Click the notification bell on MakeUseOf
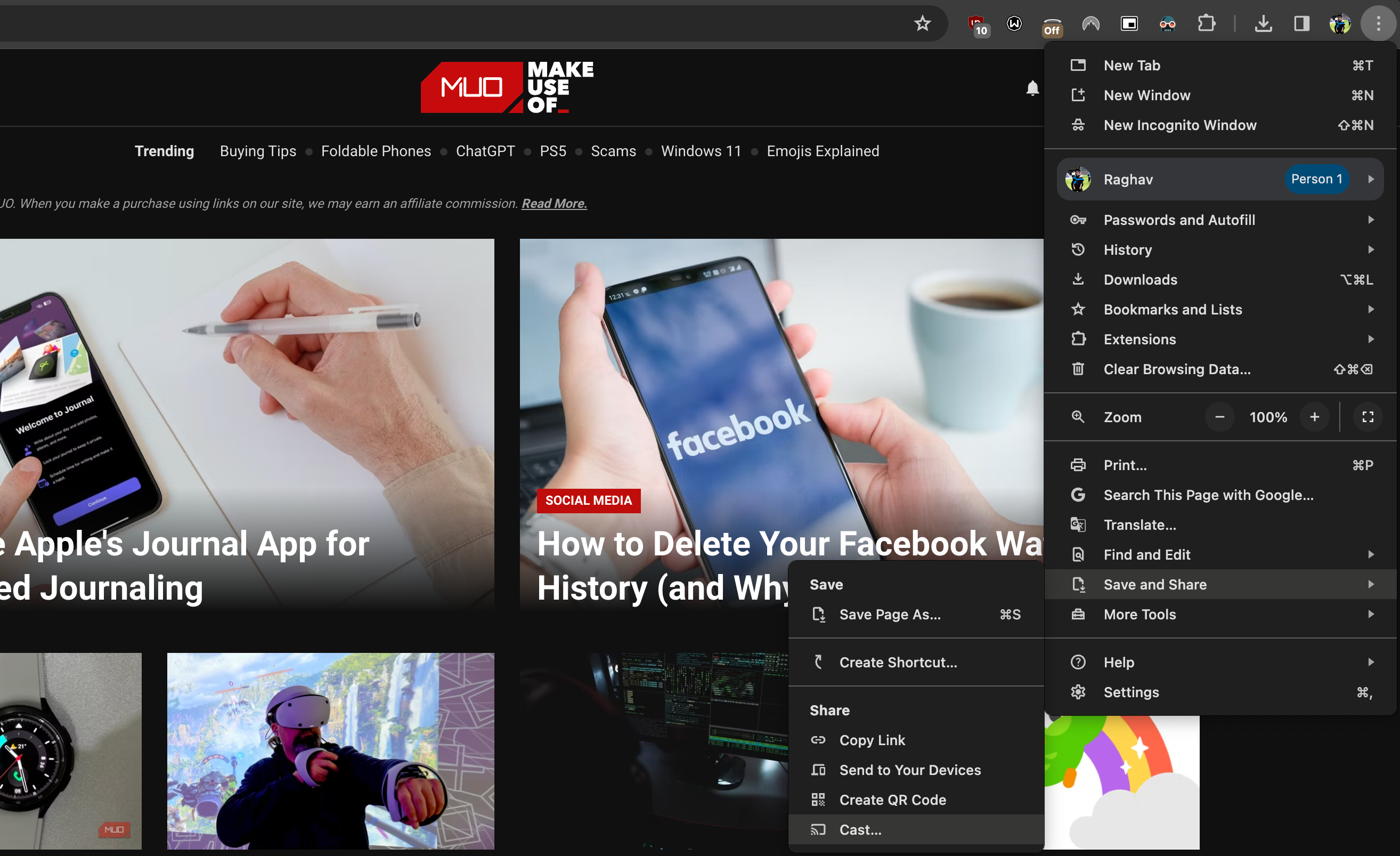 pyautogui.click(x=1033, y=88)
